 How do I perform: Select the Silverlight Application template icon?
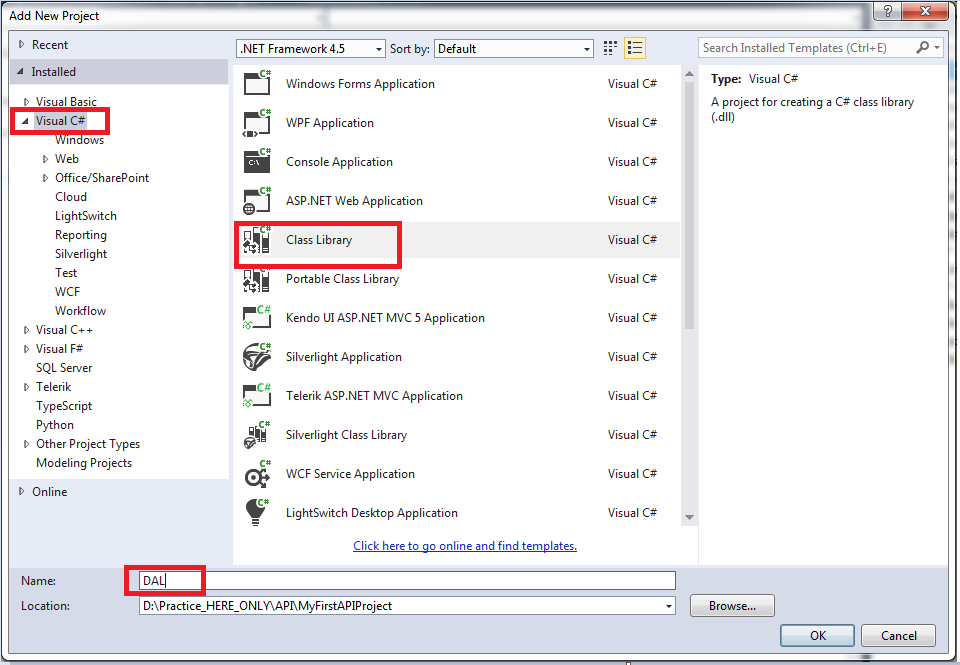257,357
